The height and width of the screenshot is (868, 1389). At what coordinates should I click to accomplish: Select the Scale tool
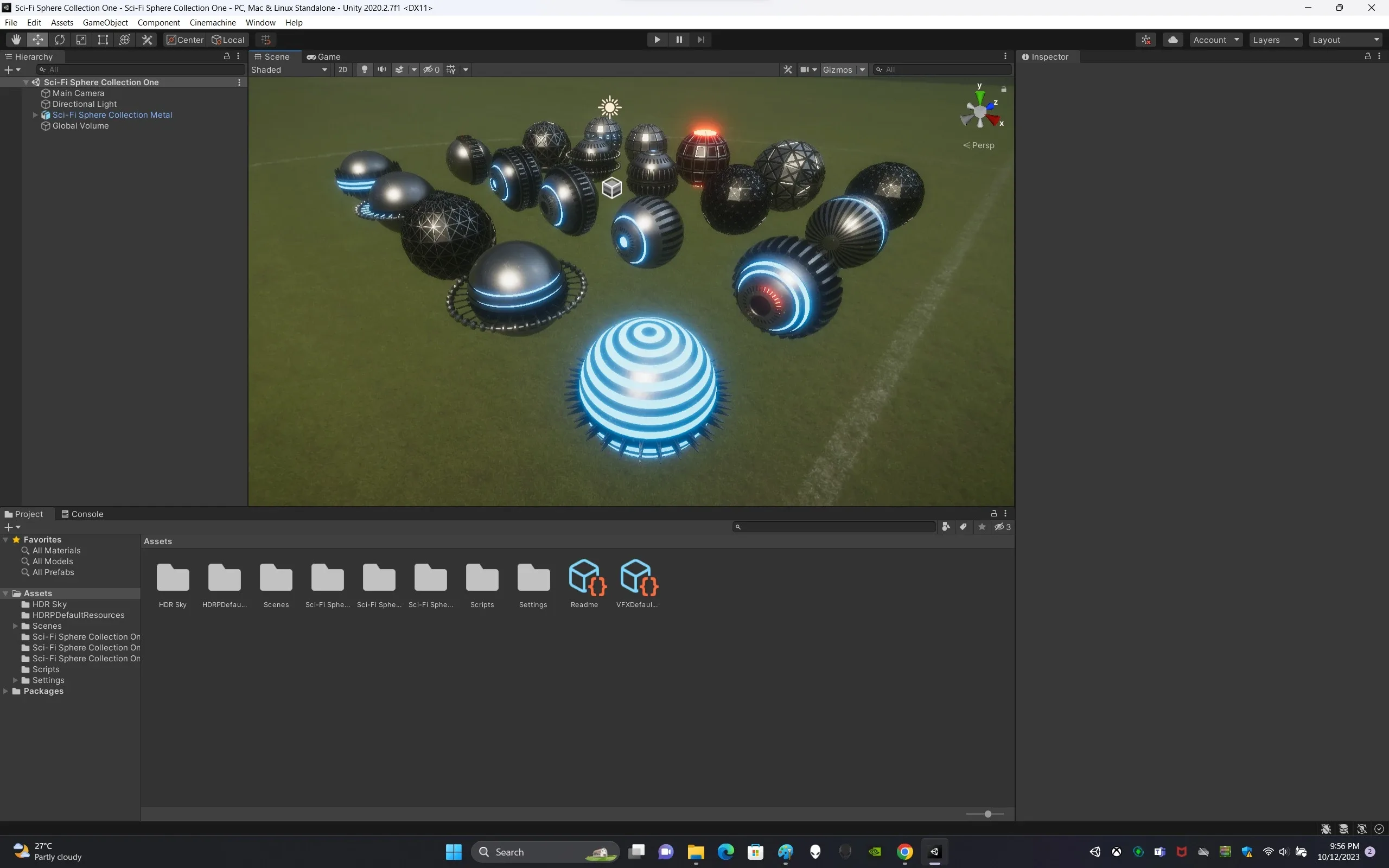tap(81, 40)
